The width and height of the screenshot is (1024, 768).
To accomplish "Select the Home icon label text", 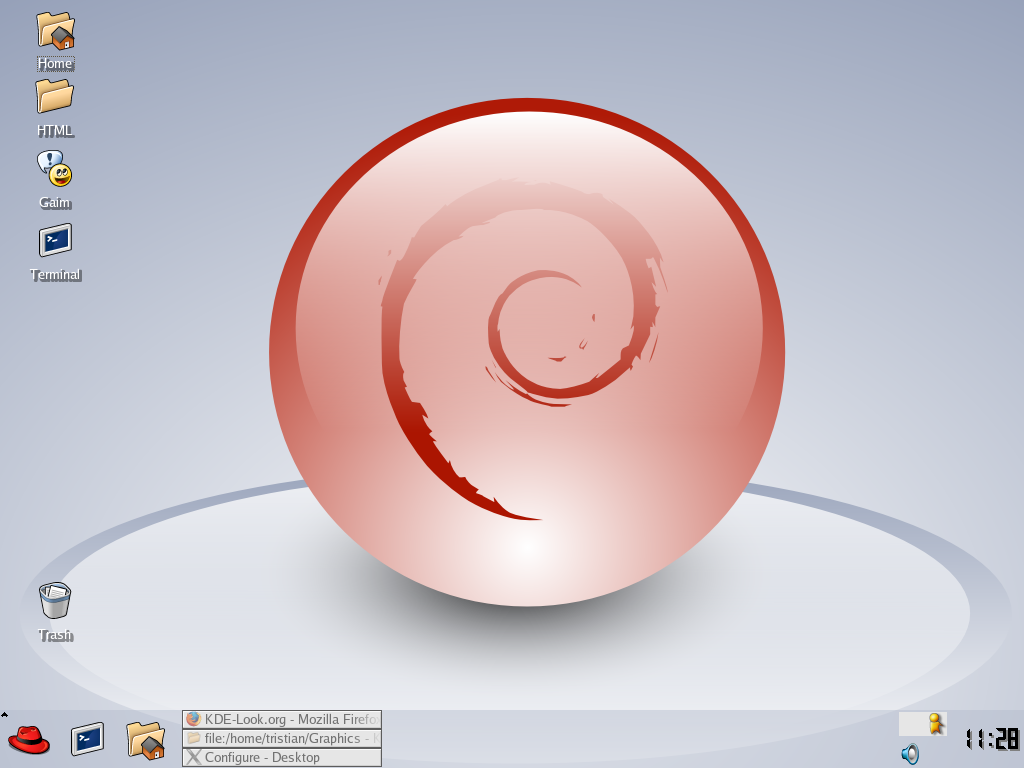I will 55,64.
